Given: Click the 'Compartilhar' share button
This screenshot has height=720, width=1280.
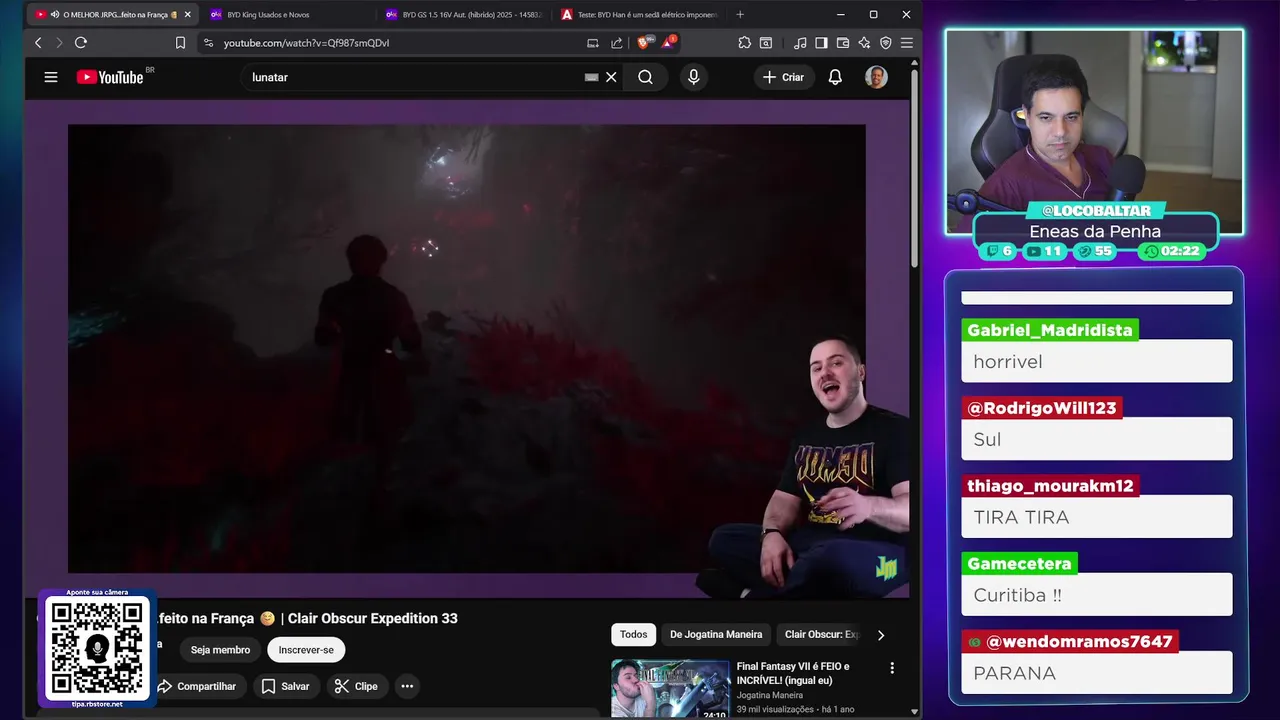Looking at the screenshot, I should (197, 686).
